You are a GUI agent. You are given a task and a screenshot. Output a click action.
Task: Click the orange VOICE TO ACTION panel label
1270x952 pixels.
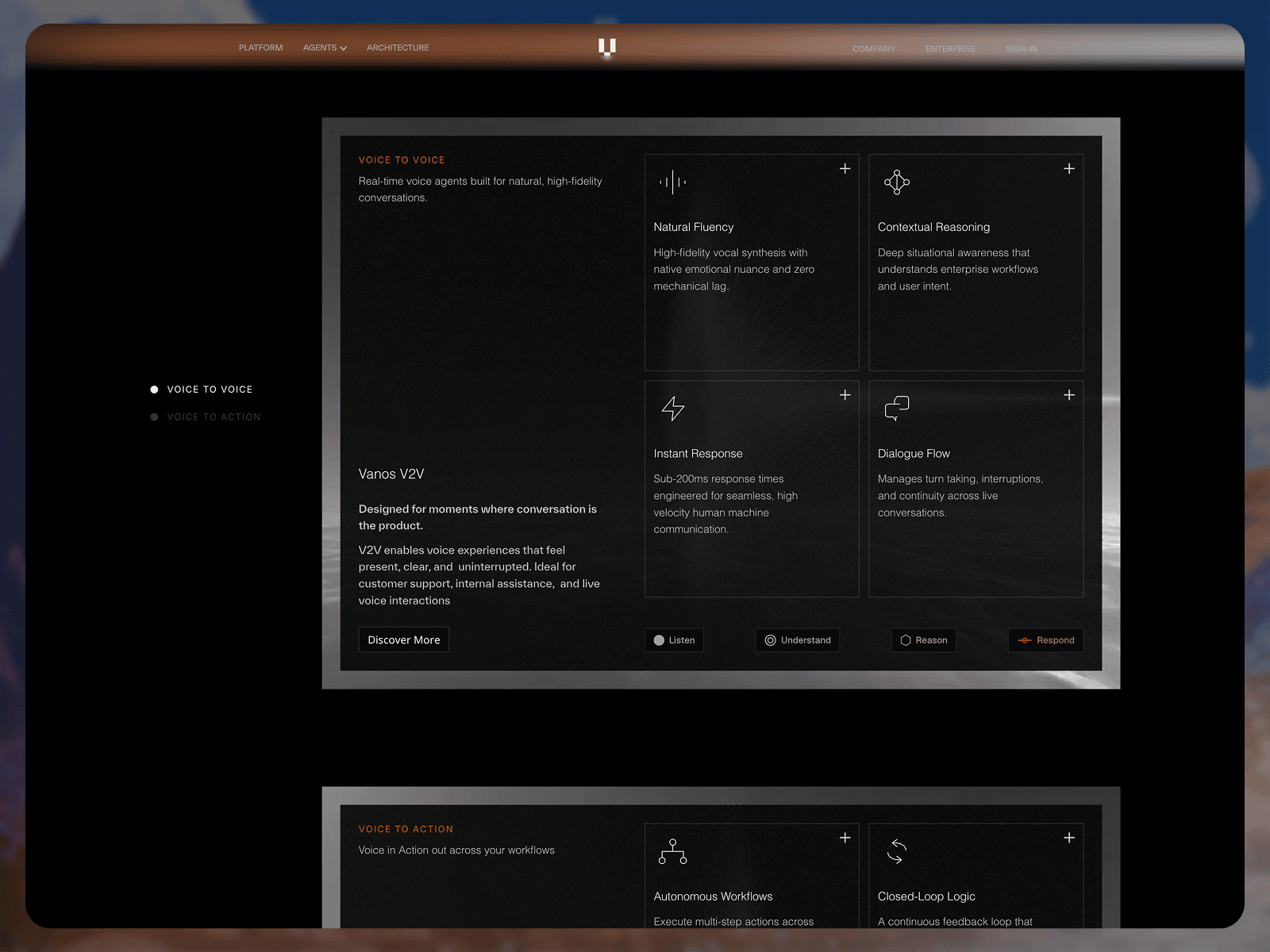(x=406, y=829)
